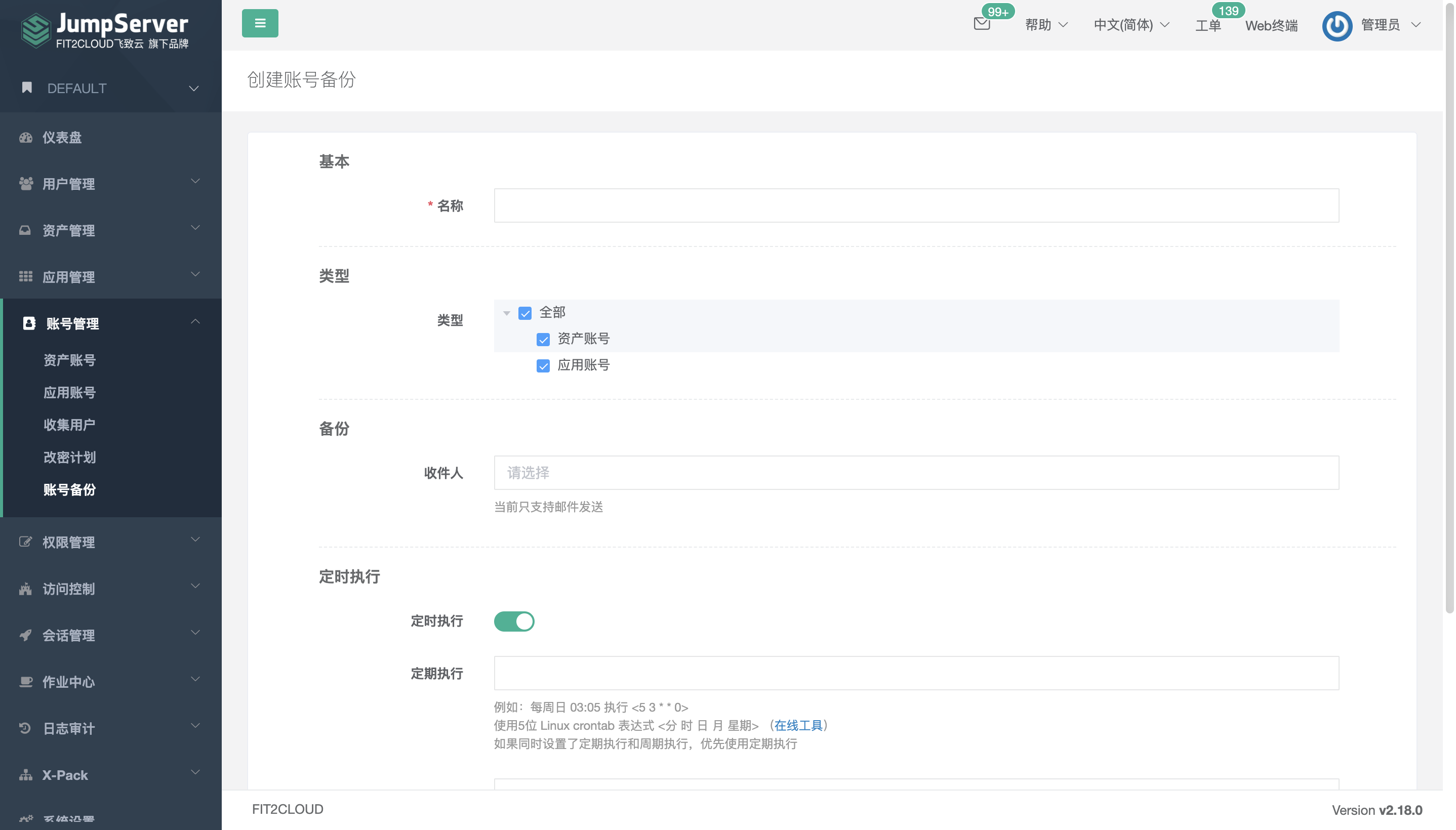Collapse the 全部 tree node arrow
The width and height of the screenshot is (1456, 830).
point(506,313)
